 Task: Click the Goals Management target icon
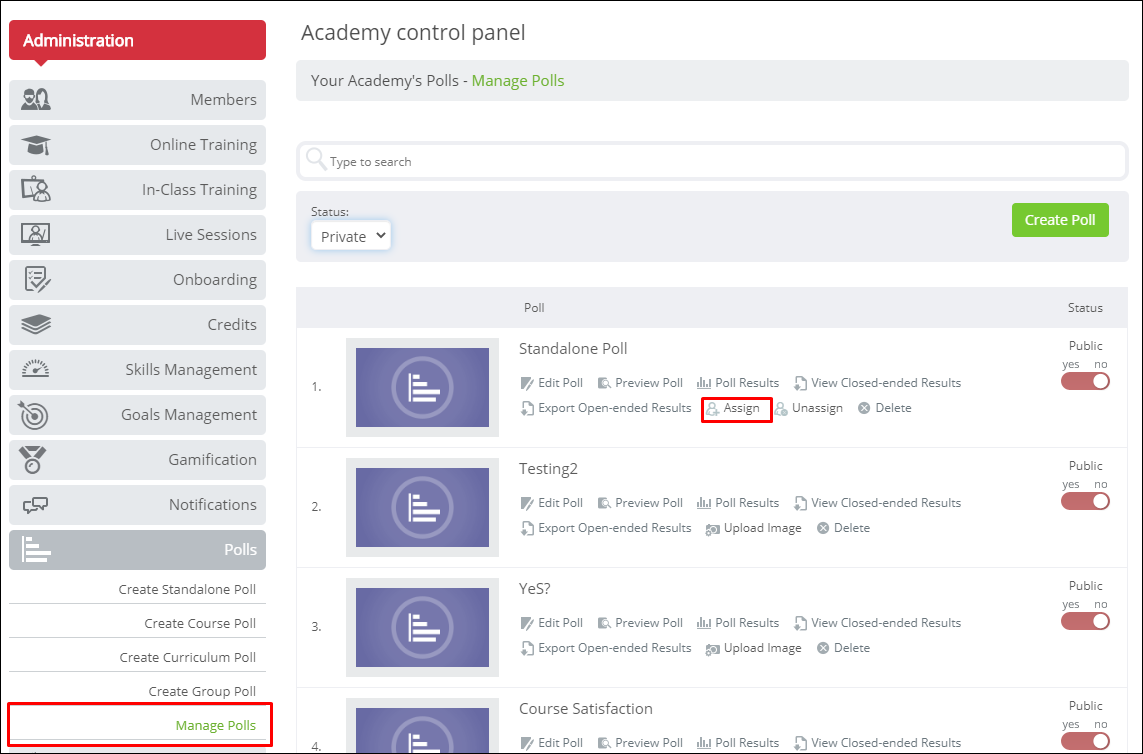pos(34,415)
